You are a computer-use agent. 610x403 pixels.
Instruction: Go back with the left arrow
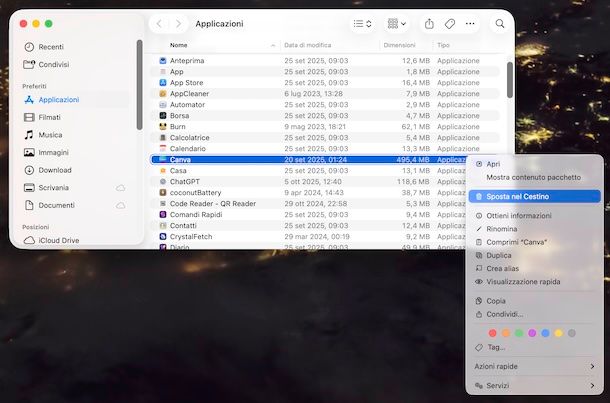tap(159, 24)
